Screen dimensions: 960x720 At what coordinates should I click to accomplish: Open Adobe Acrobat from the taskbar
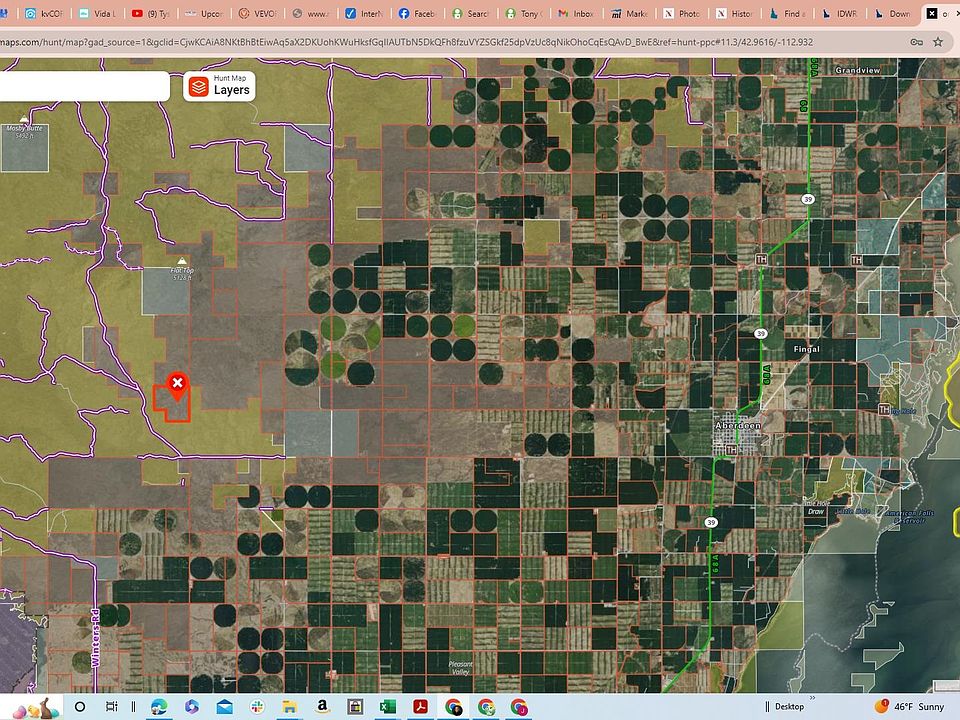click(x=420, y=706)
